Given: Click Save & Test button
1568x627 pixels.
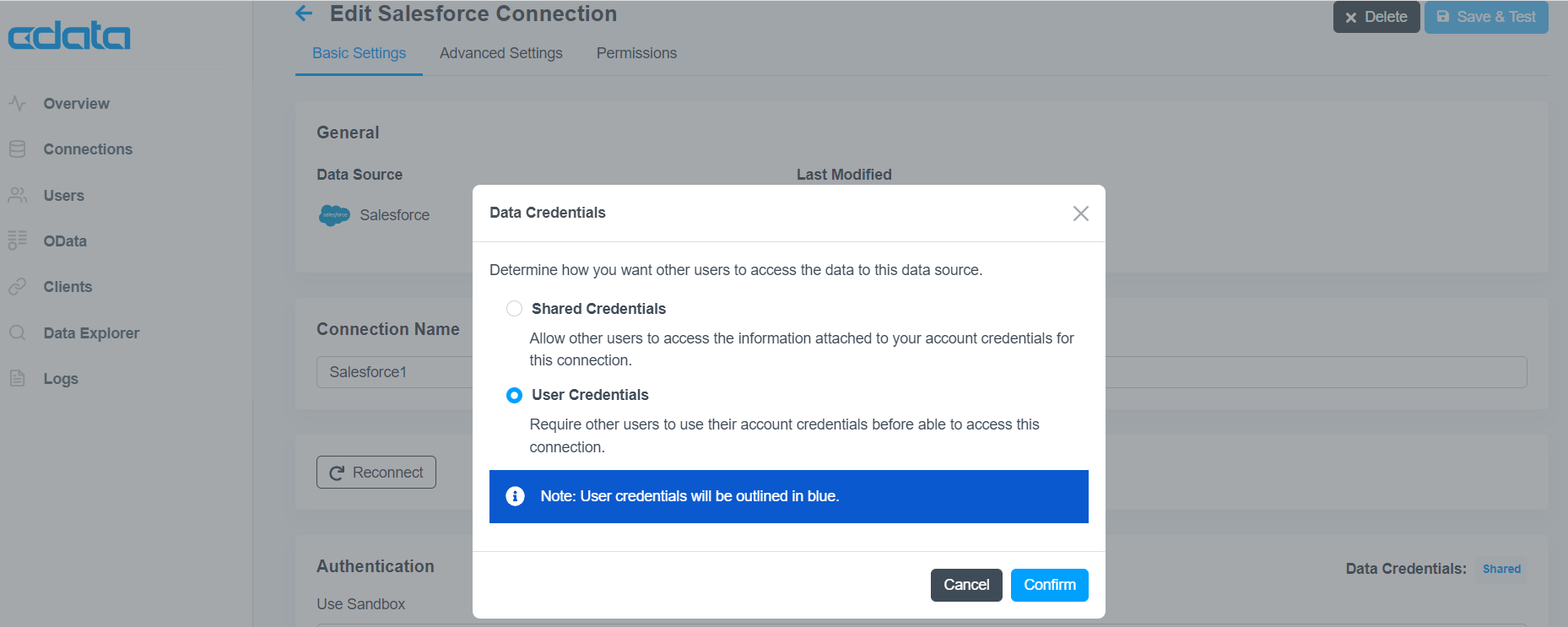Looking at the screenshot, I should (x=1486, y=17).
